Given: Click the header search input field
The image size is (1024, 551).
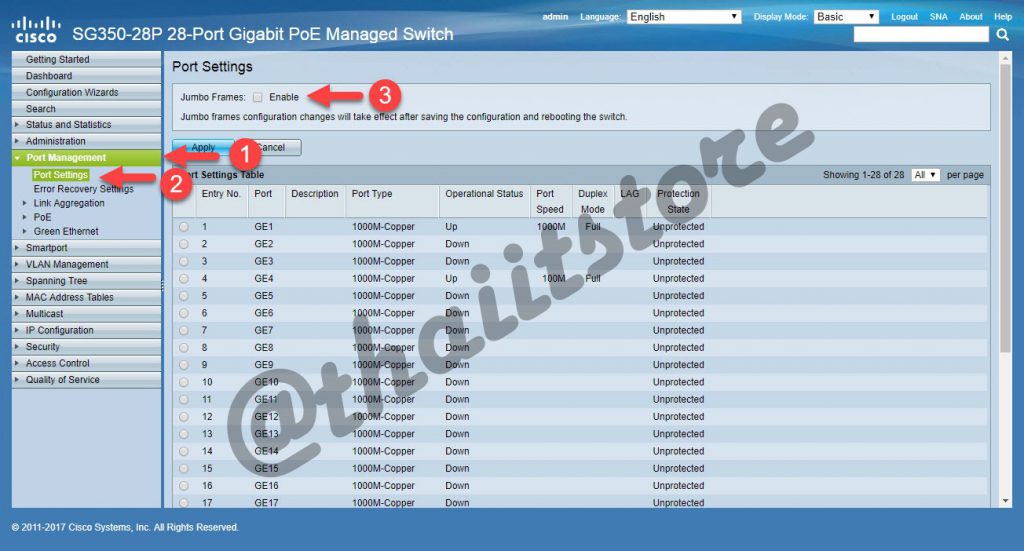Looking at the screenshot, I should click(x=921, y=35).
